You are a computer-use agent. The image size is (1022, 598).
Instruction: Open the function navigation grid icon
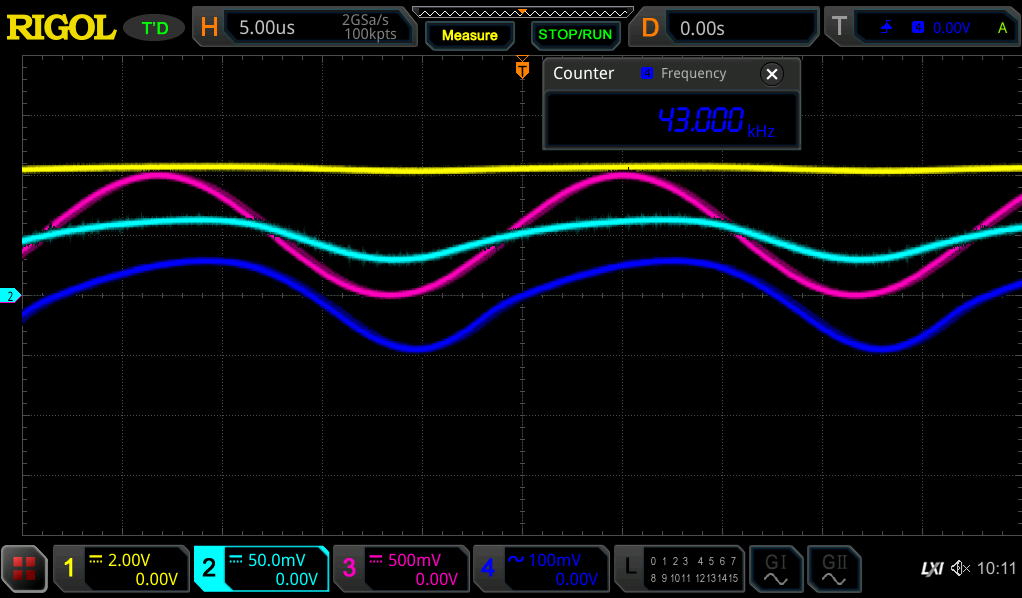[25, 569]
